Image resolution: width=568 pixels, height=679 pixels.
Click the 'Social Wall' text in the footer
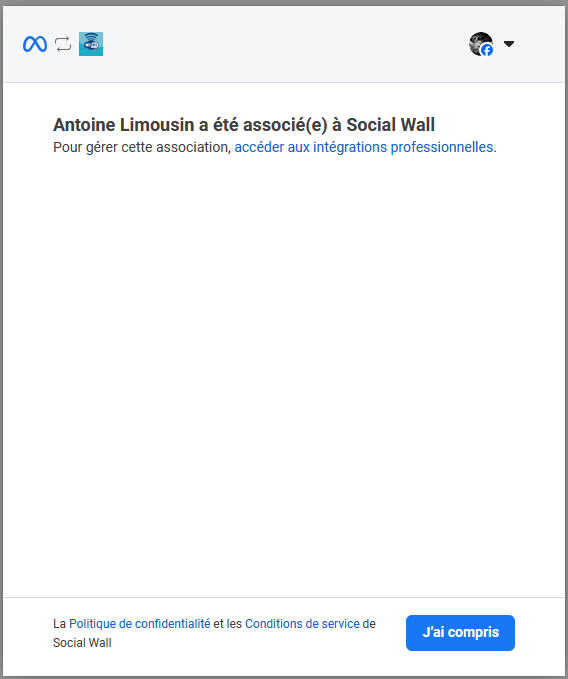[82, 643]
